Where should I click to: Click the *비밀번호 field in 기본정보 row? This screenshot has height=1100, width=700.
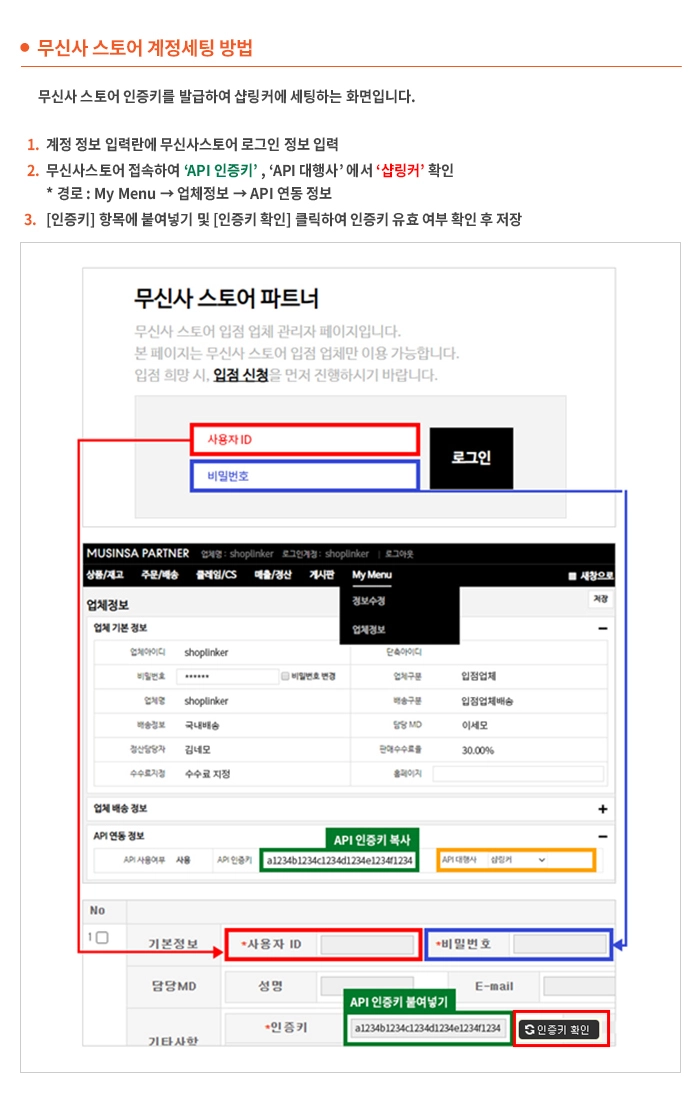[560, 944]
